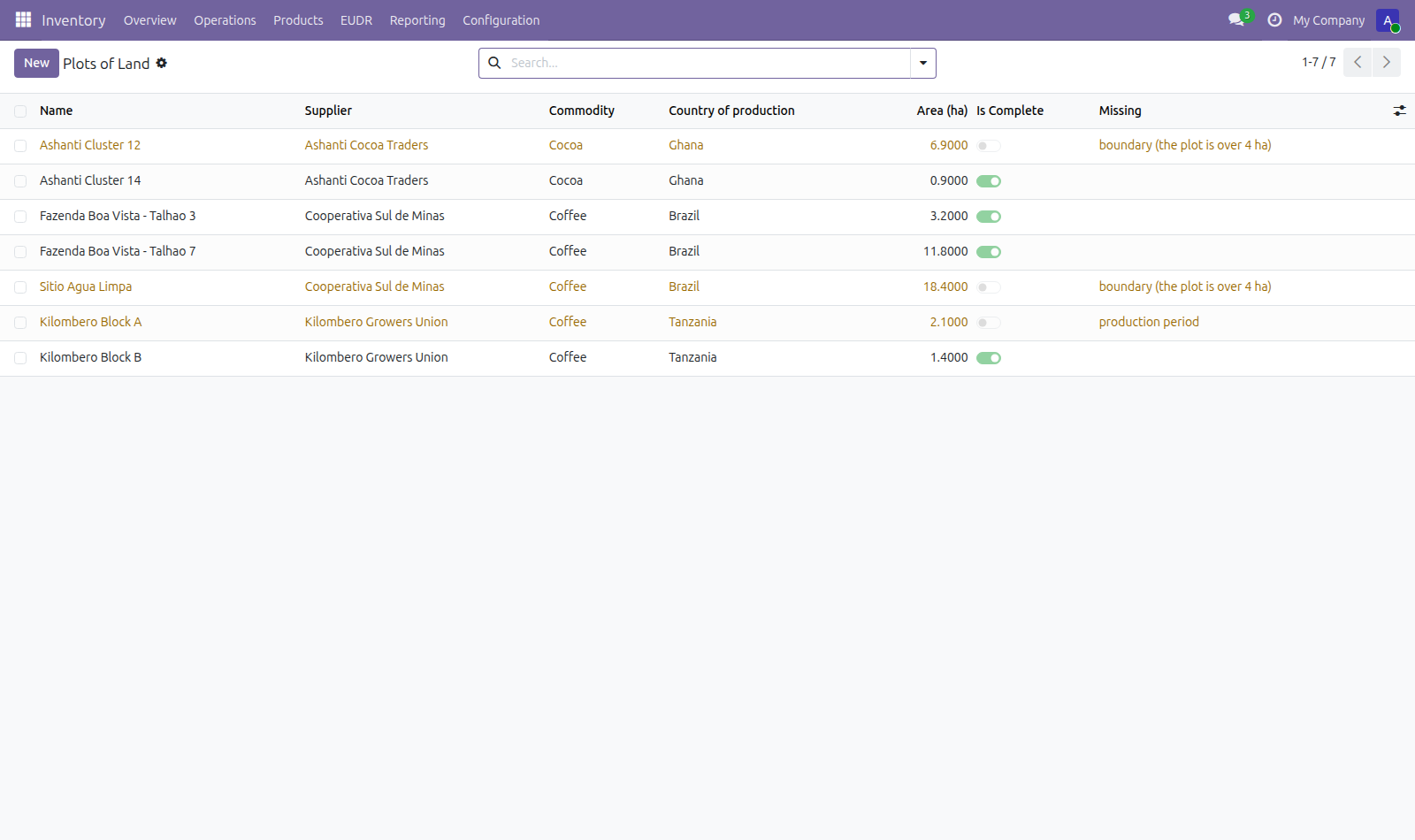
Task: Tick the checkbox for Kilombero Block B
Action: point(20,358)
